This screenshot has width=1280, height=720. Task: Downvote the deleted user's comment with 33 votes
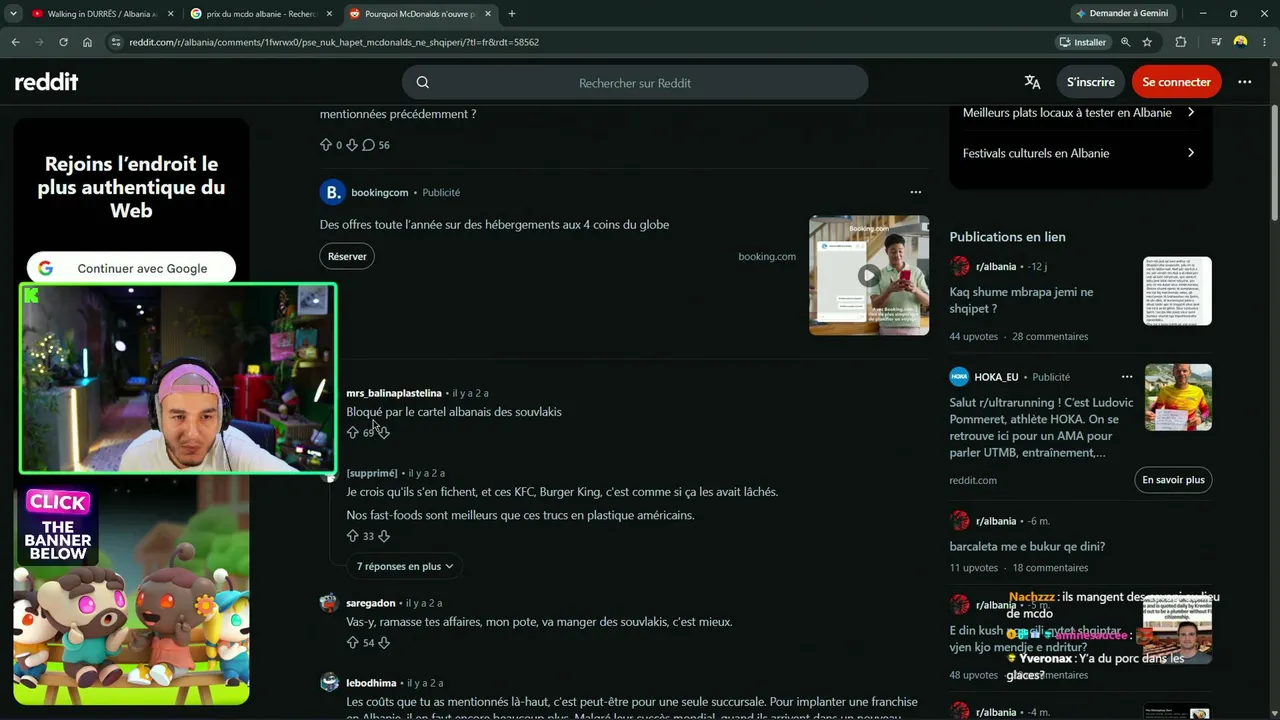(384, 536)
